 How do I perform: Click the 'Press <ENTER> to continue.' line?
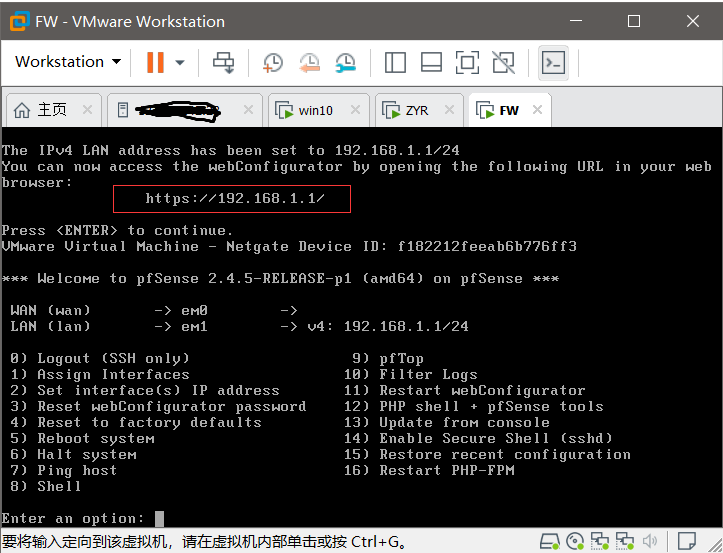coord(117,230)
